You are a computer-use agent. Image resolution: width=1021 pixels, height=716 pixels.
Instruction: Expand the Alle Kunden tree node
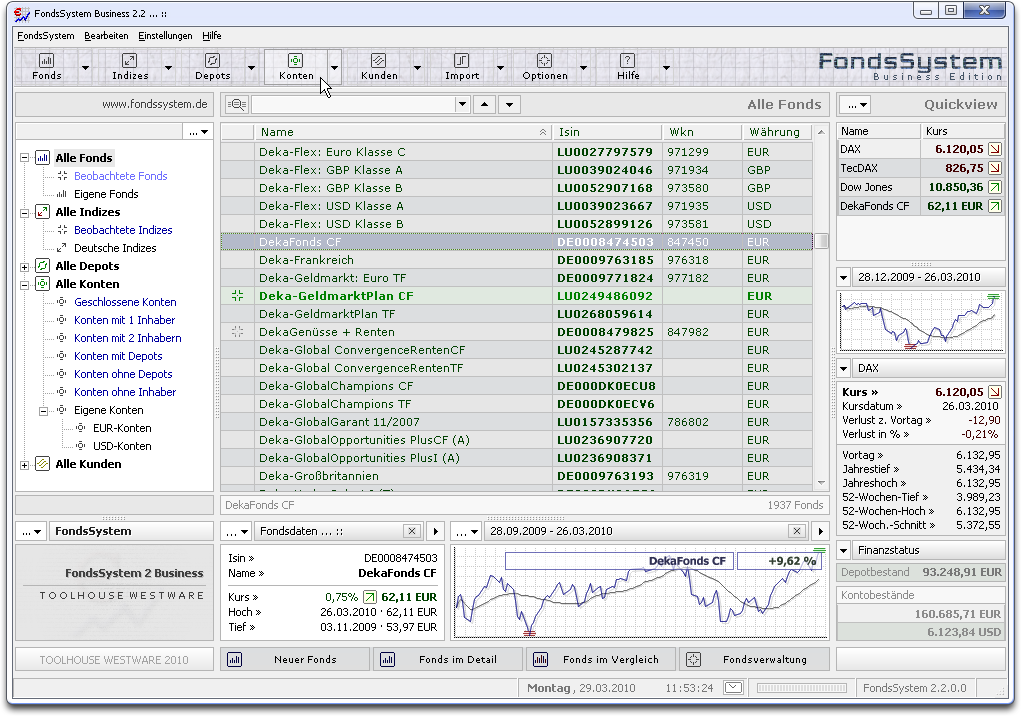click(25, 465)
